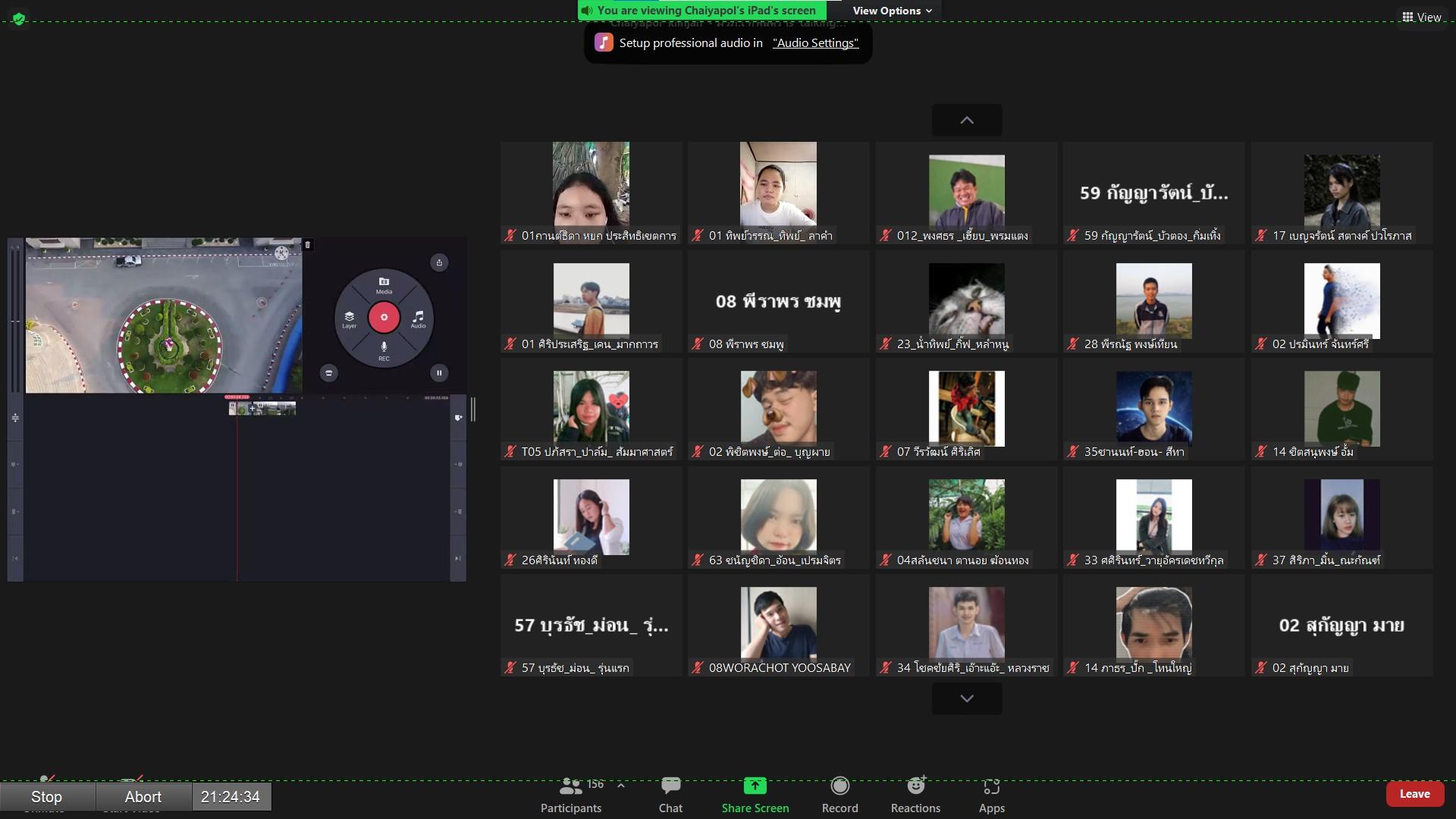Viewport: 1456px width, 819px height.
Task: Select participant tile 04สลันชนา
Action: 966,517
